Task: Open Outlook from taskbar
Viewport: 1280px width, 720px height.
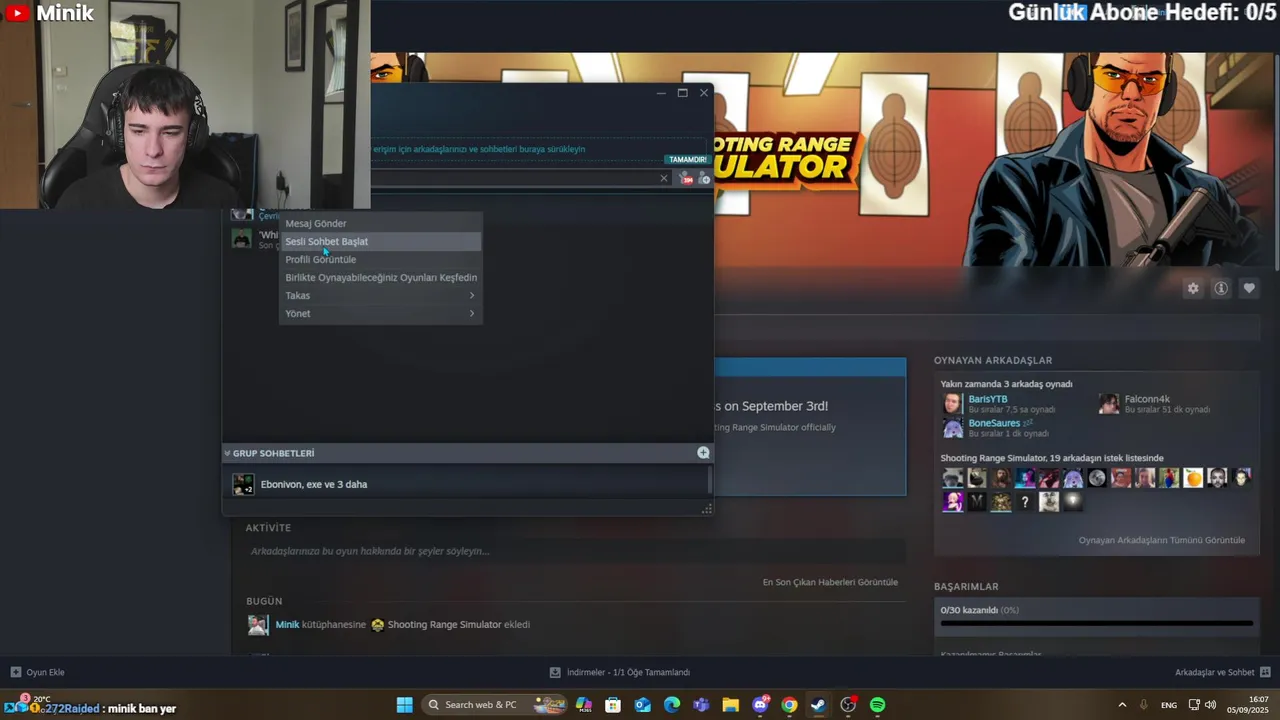Action: [642, 705]
